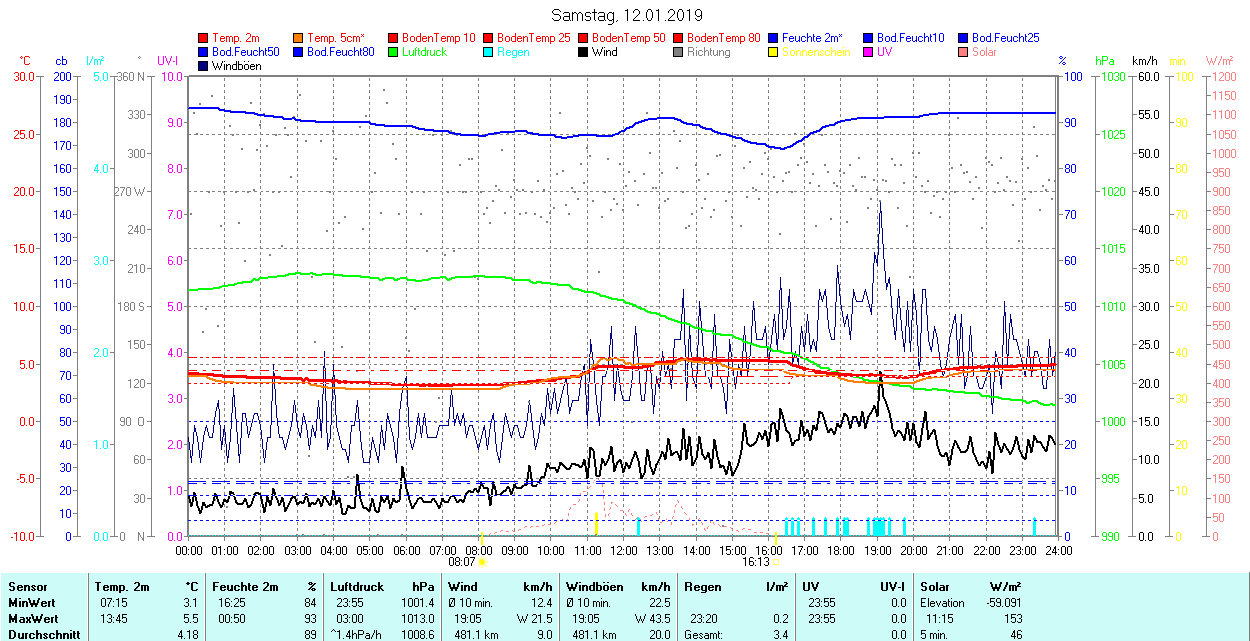This screenshot has width=1250, height=641.
Task: Click the chart title Samstag, 12.01.2019
Action: click(x=627, y=16)
